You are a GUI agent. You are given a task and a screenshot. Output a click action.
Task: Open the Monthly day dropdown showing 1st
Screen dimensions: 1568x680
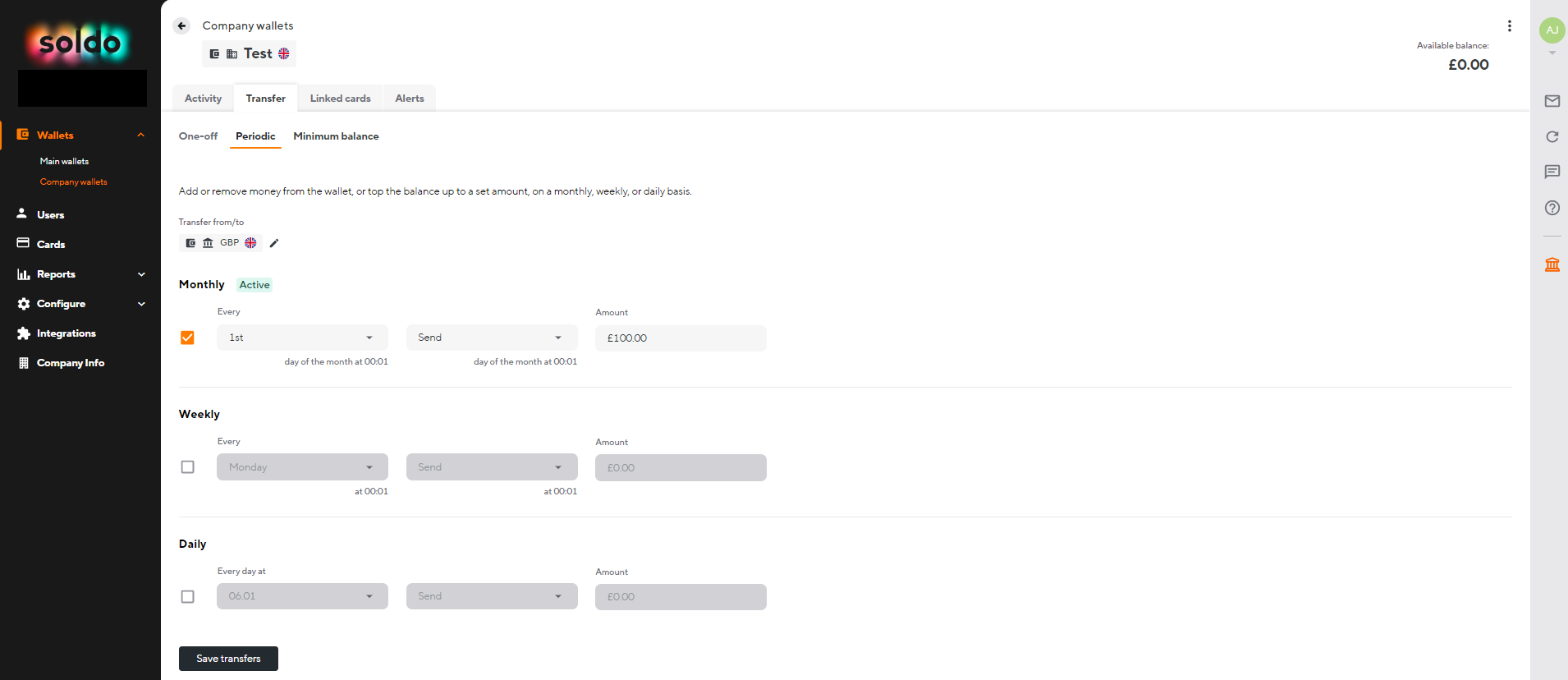[302, 338]
